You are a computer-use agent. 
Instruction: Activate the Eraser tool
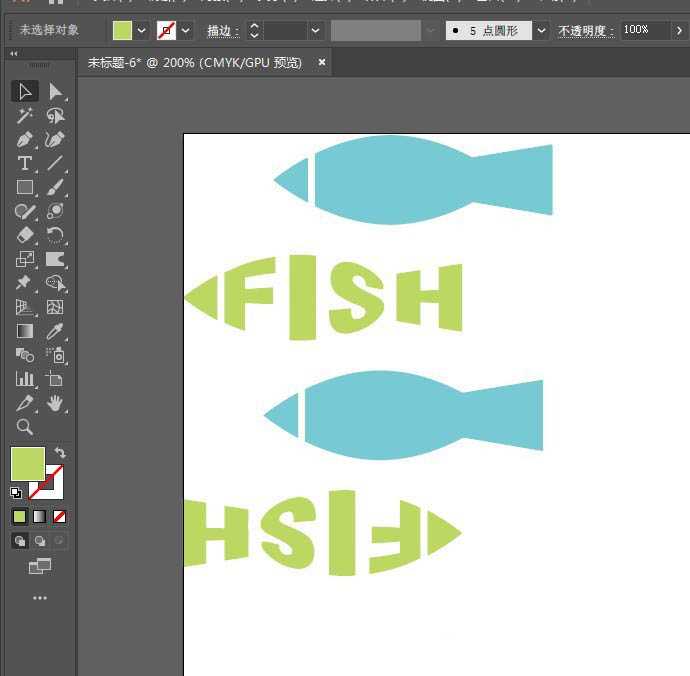[25, 236]
